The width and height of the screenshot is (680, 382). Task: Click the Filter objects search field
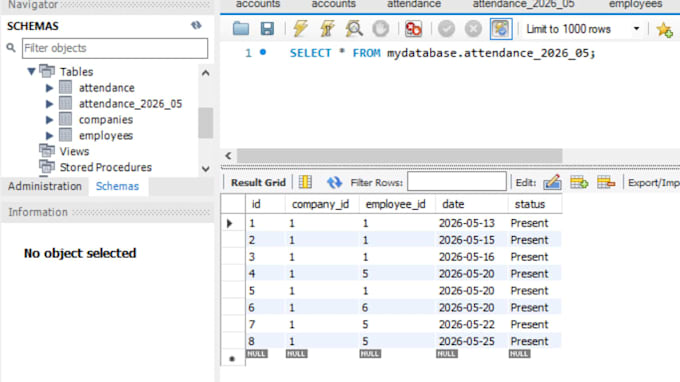tap(115, 48)
